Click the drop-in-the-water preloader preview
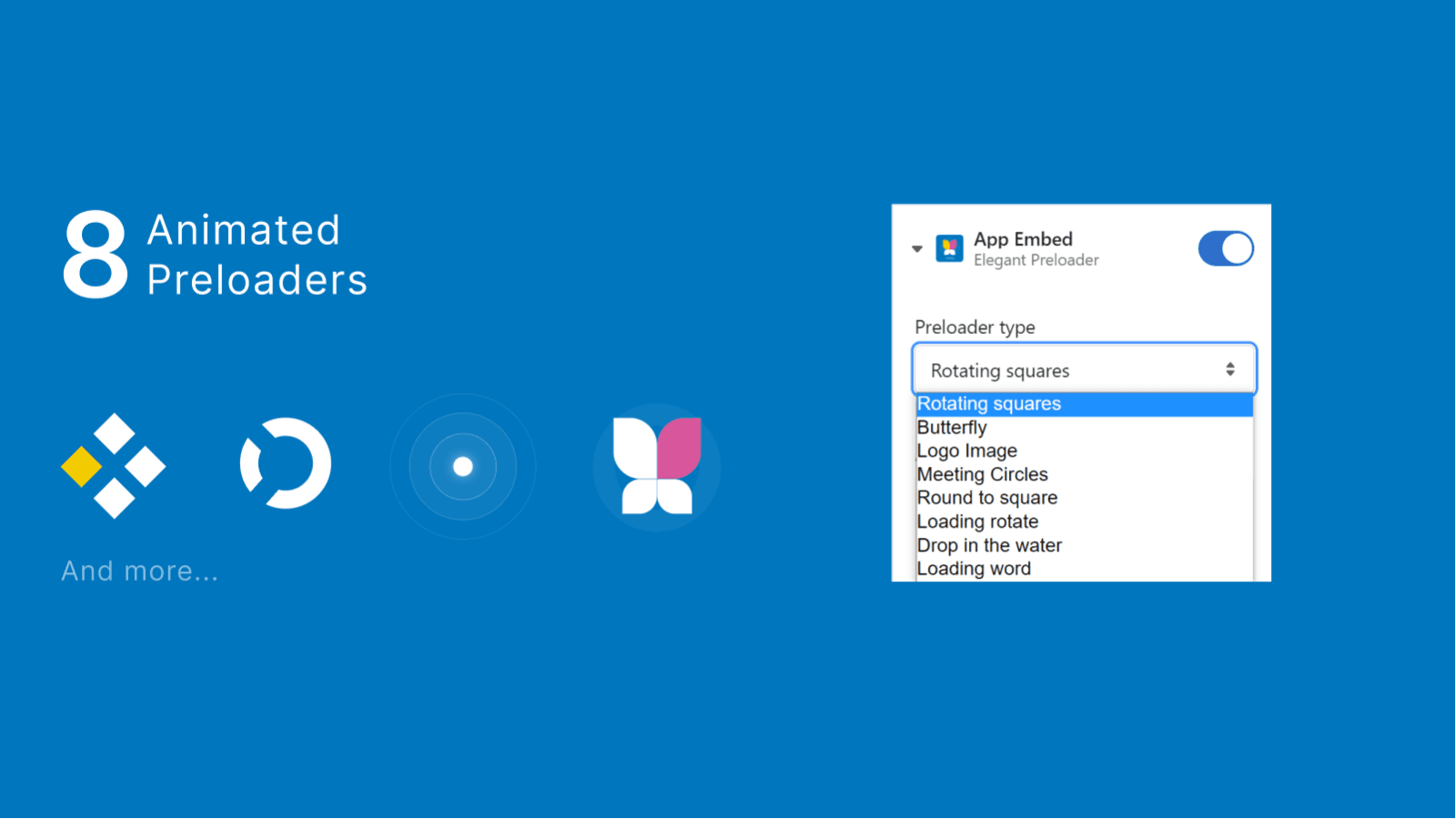This screenshot has width=1456, height=819. click(x=462, y=466)
